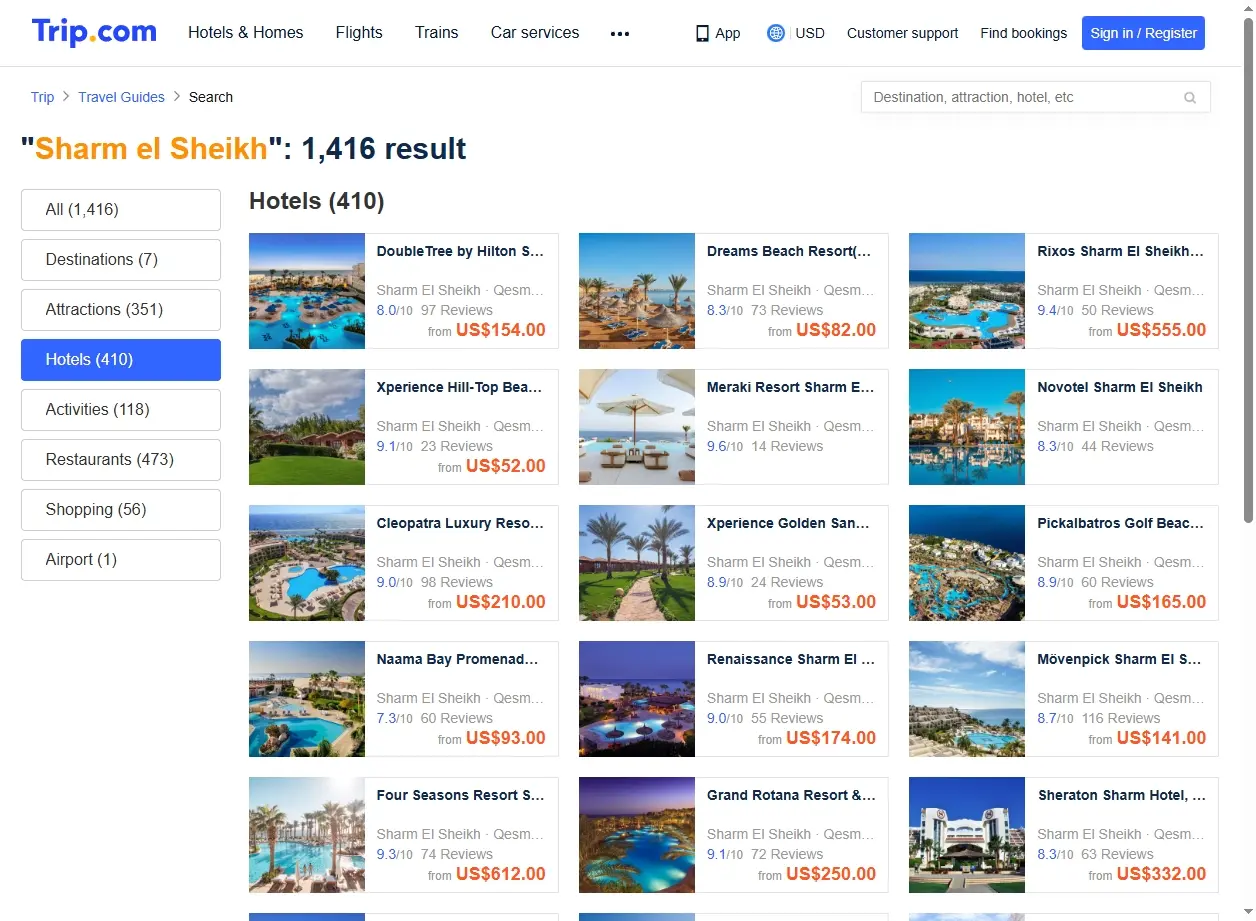
Task: Open DoubleTree by Hilton hotel photo
Action: click(x=307, y=291)
